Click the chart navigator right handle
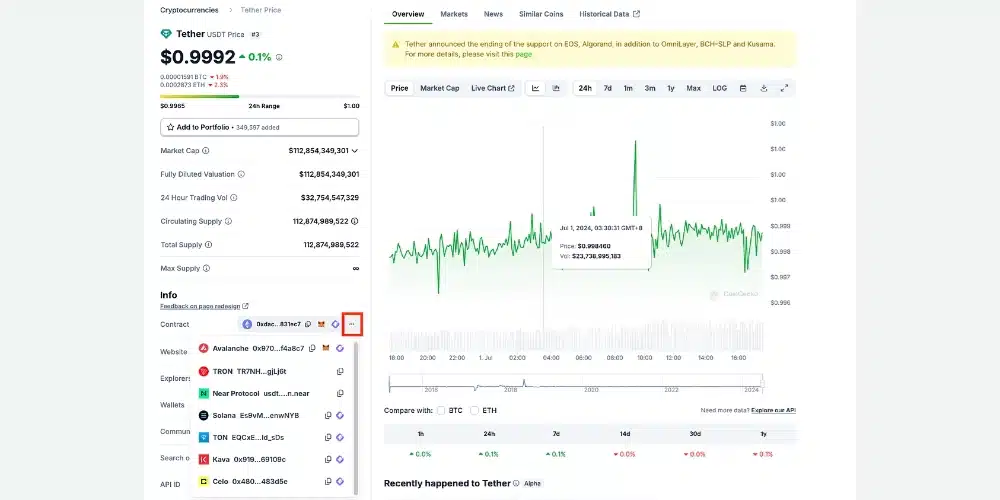 click(762, 384)
